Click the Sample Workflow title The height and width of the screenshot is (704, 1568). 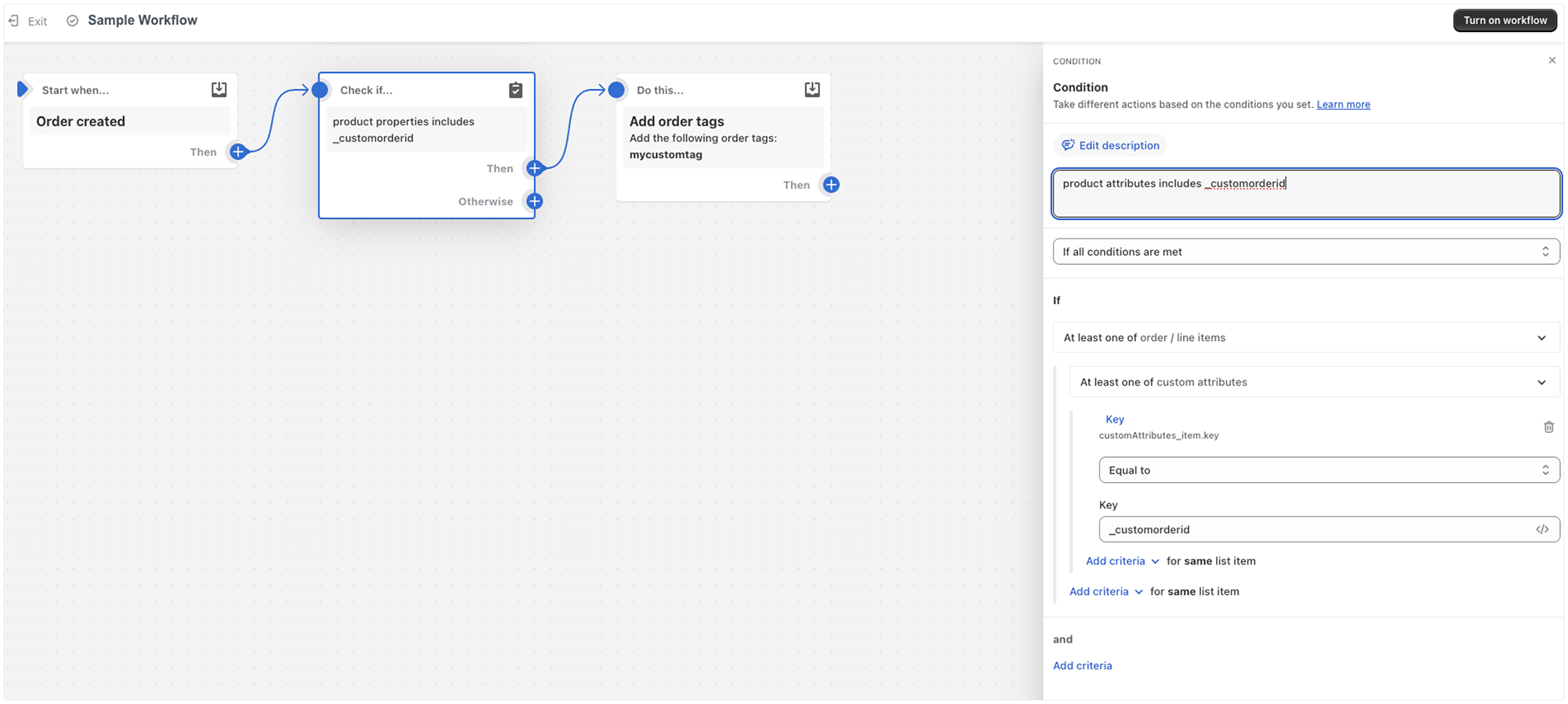tap(142, 20)
